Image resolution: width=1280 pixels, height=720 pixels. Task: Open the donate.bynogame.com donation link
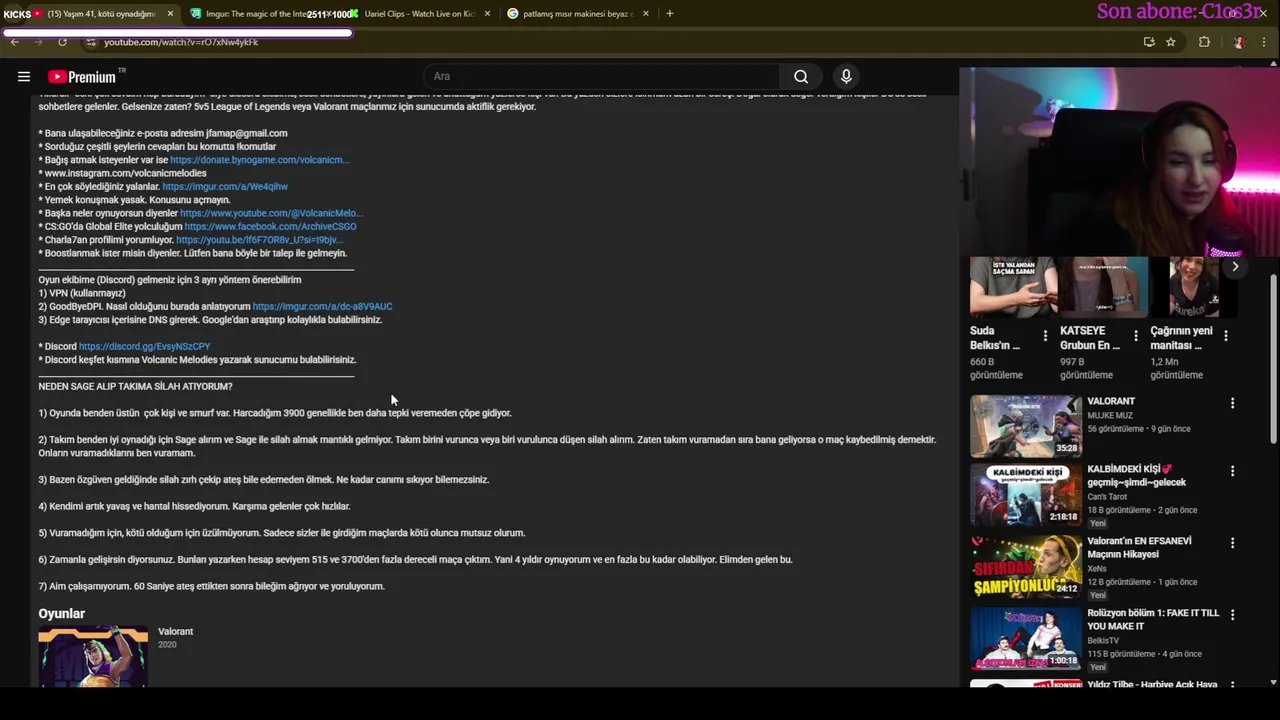point(259,160)
